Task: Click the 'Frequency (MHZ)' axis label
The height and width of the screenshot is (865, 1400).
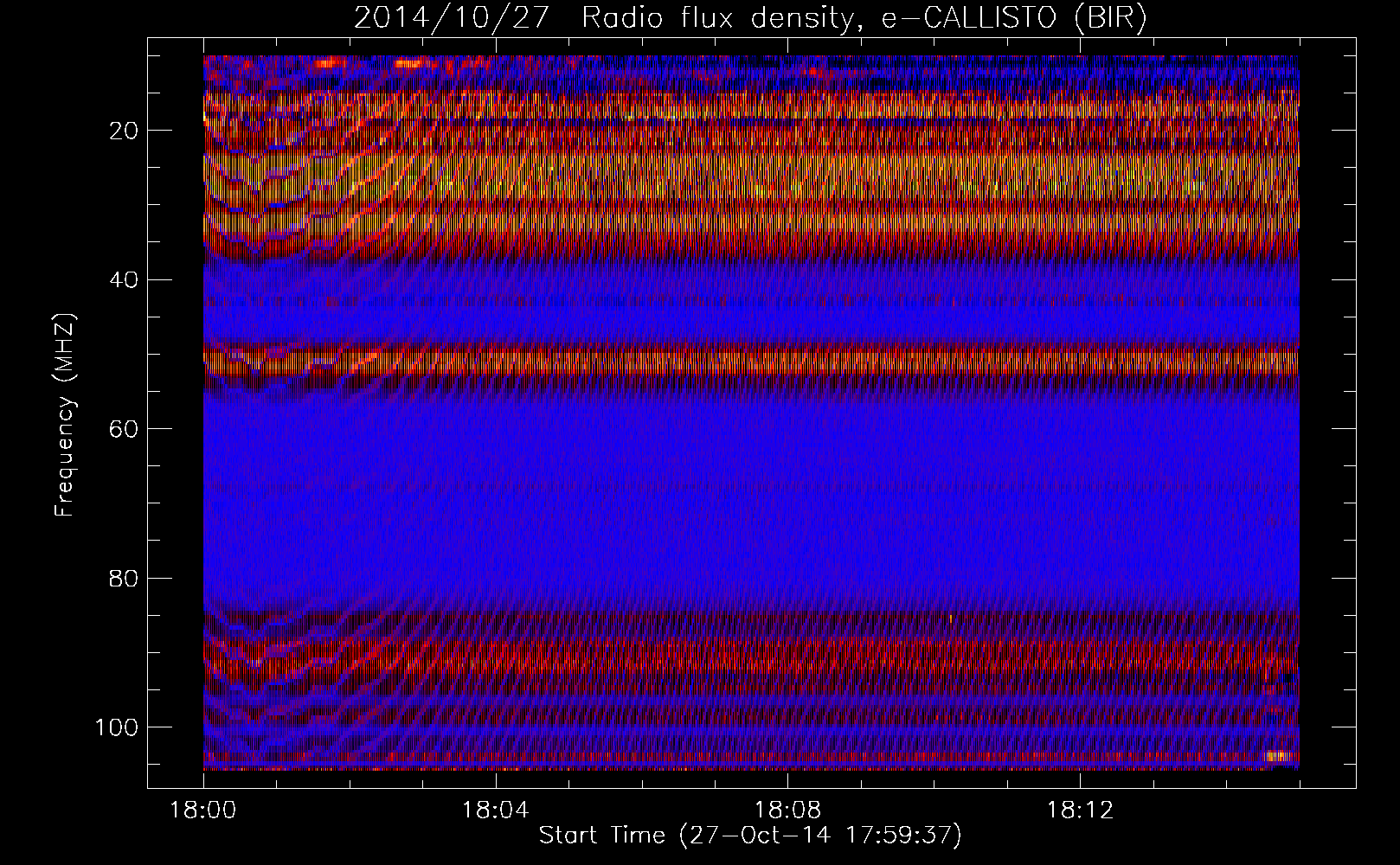Action: click(65, 415)
